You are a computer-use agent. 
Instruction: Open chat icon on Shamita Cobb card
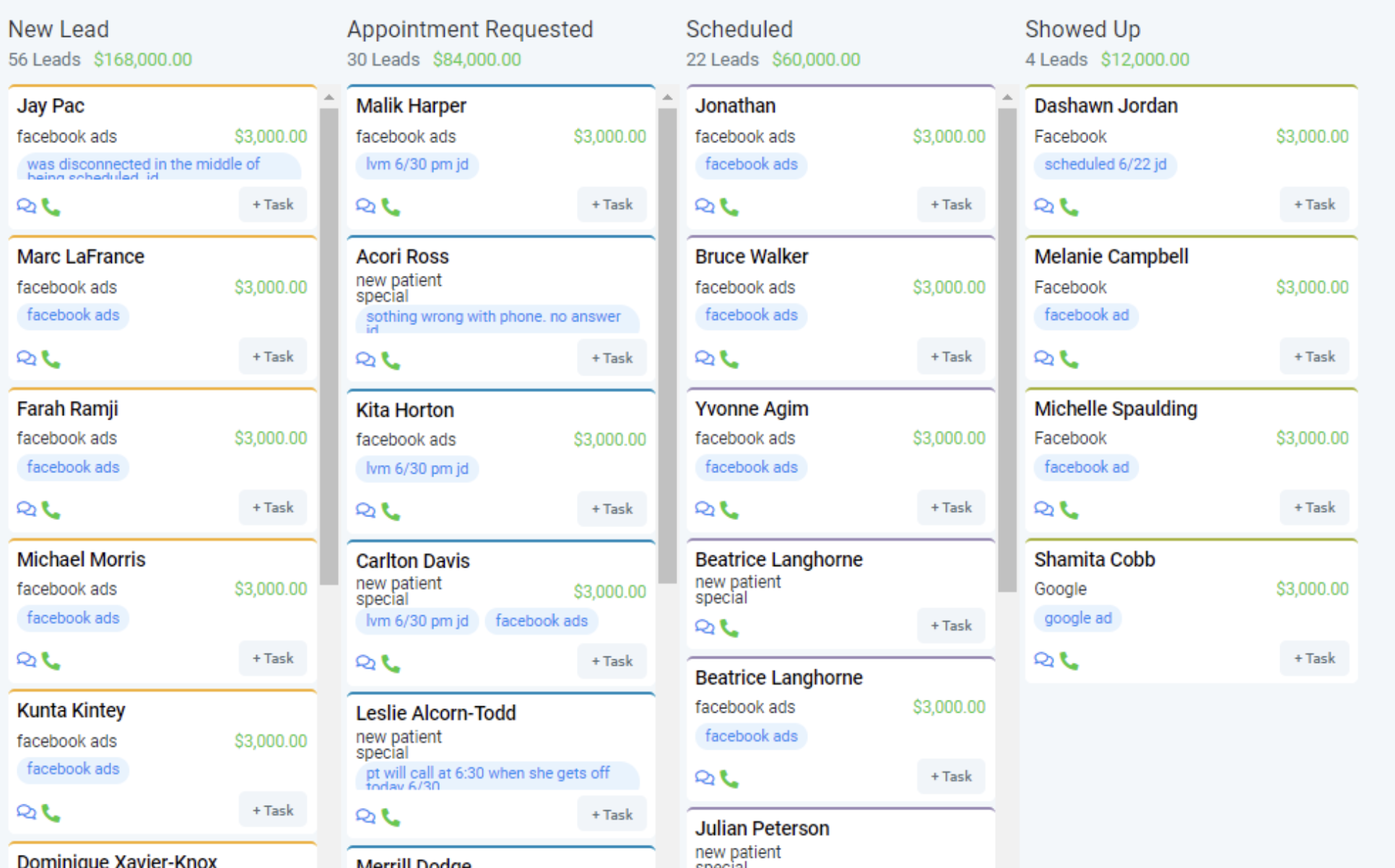[x=1043, y=660]
